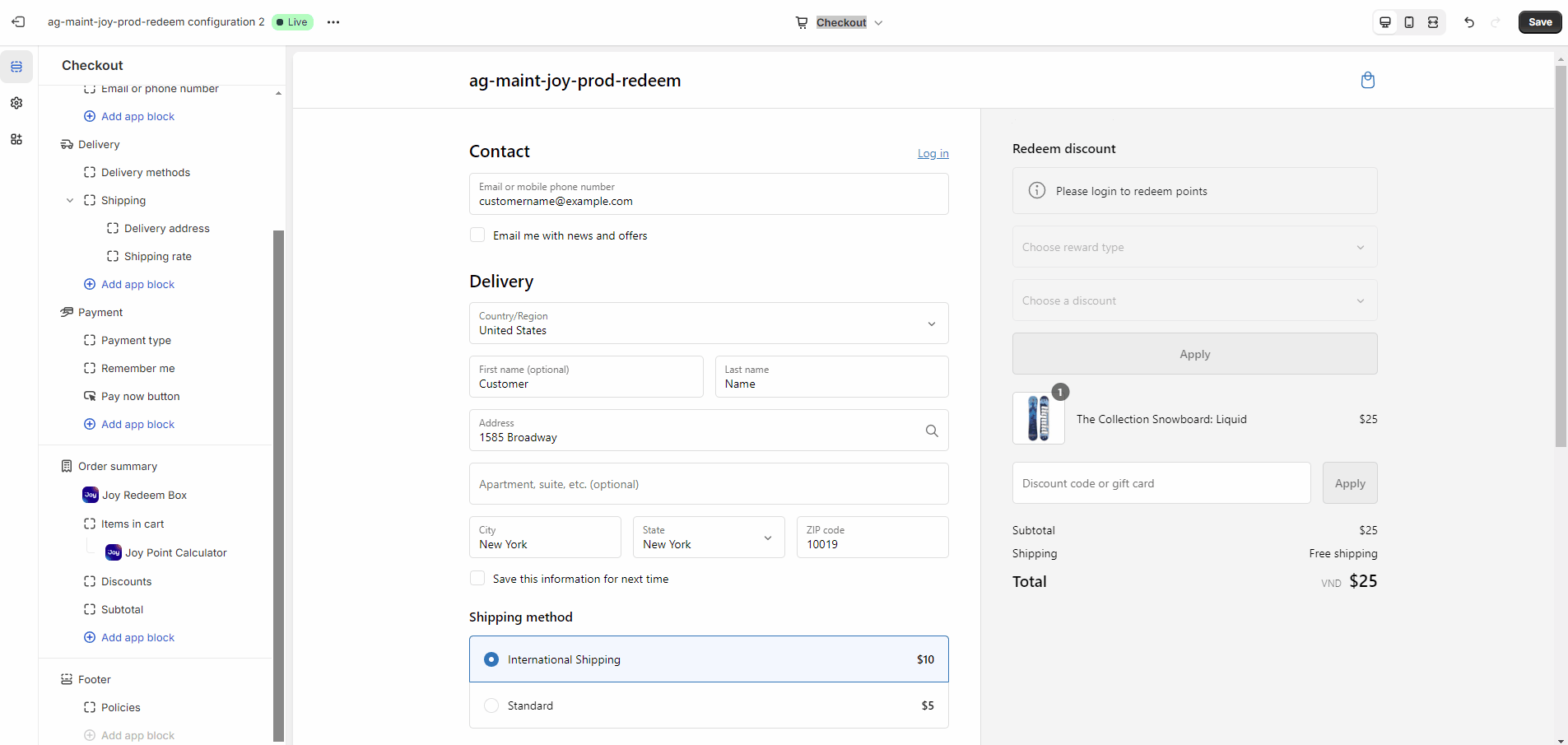1568x745 pixels.
Task: Select Joy Point Calculator block
Action: 175,552
